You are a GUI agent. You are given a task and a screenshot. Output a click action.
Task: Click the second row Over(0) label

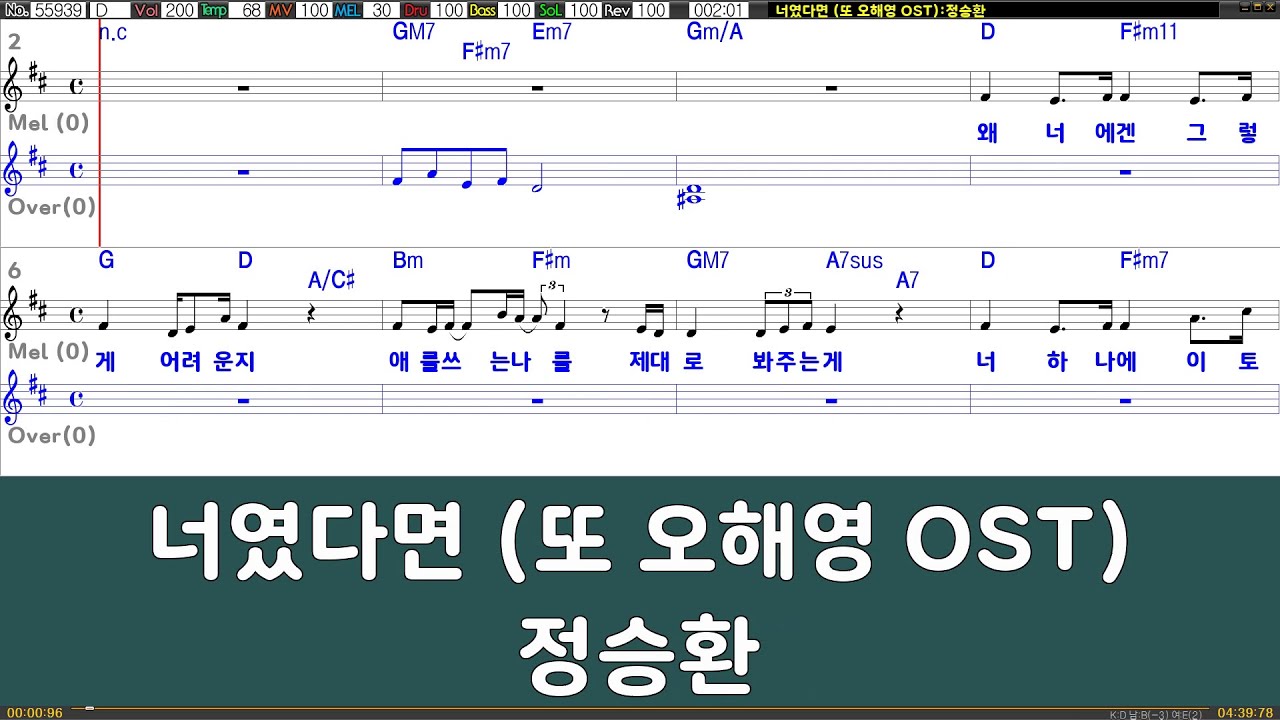[x=51, y=436]
